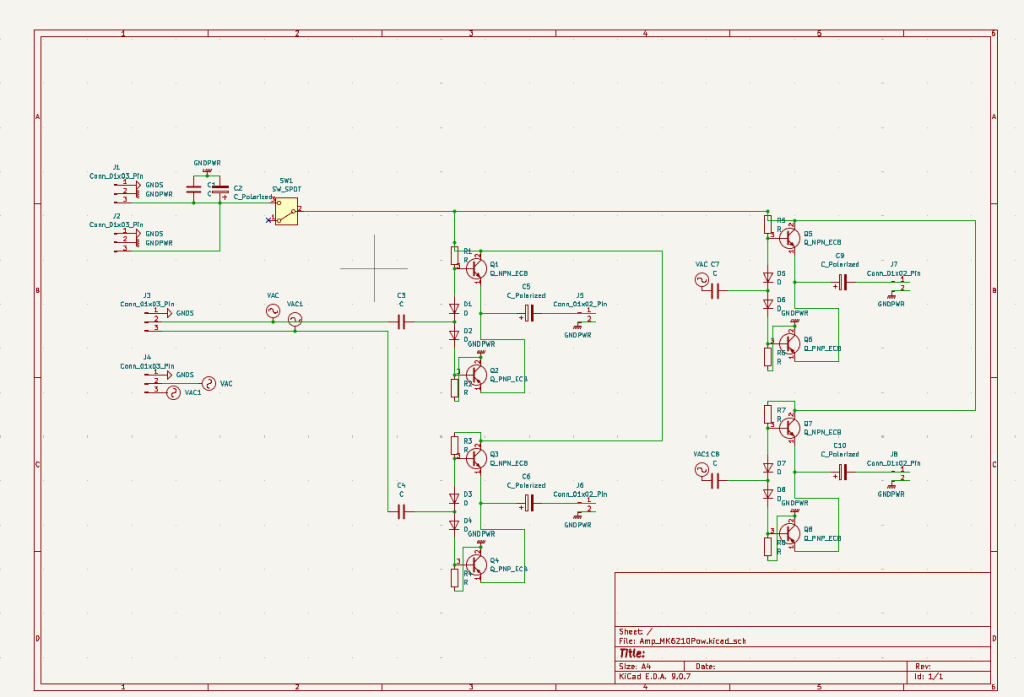Viewport: 1024px width, 697px height.
Task: Click the VAC power symbol beside C7
Action: click(702, 280)
